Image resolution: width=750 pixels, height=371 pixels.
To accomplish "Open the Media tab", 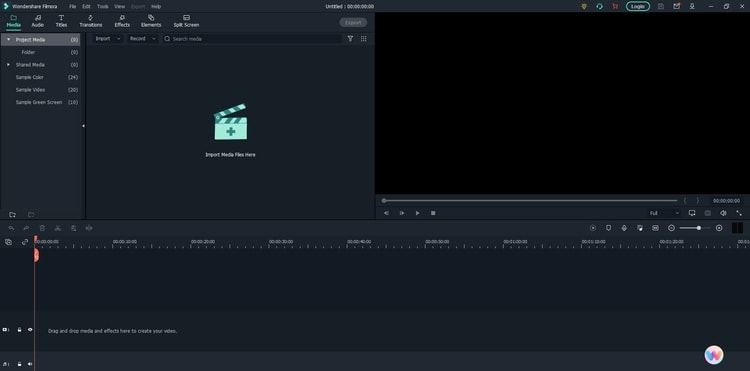I will pos(13,21).
